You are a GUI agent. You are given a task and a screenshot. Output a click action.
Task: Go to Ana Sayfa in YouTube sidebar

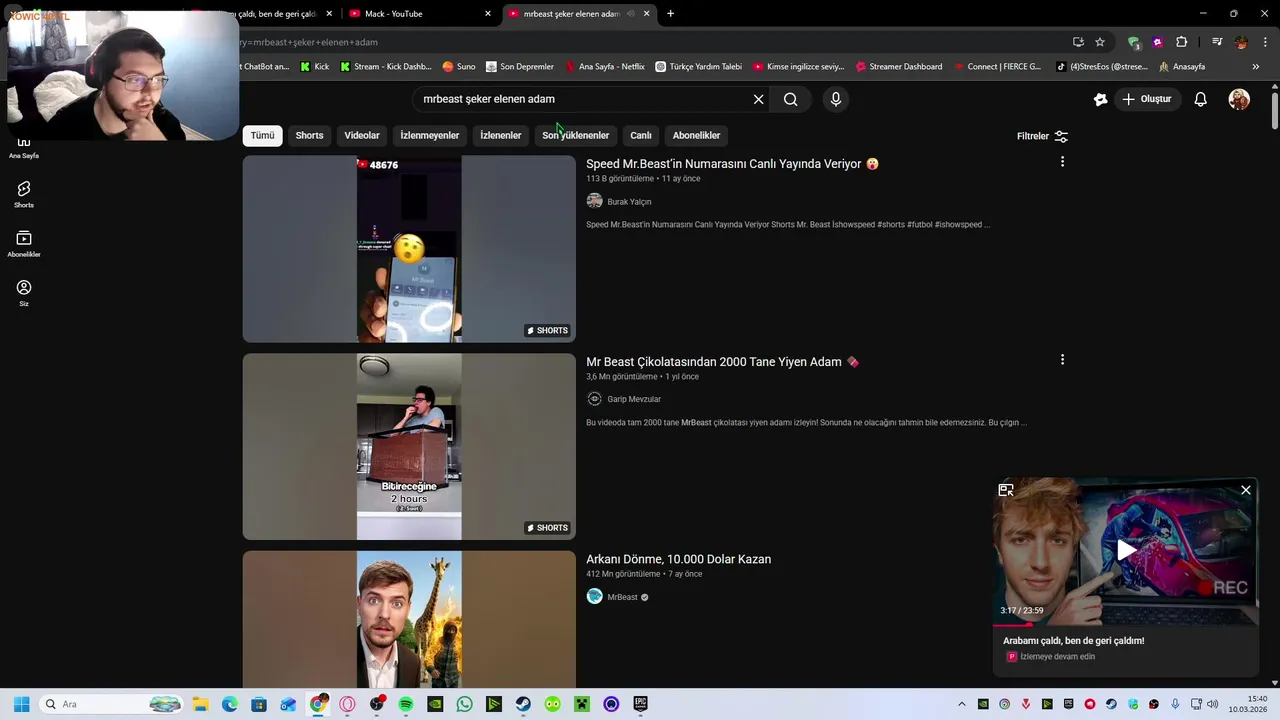pyautogui.click(x=24, y=147)
